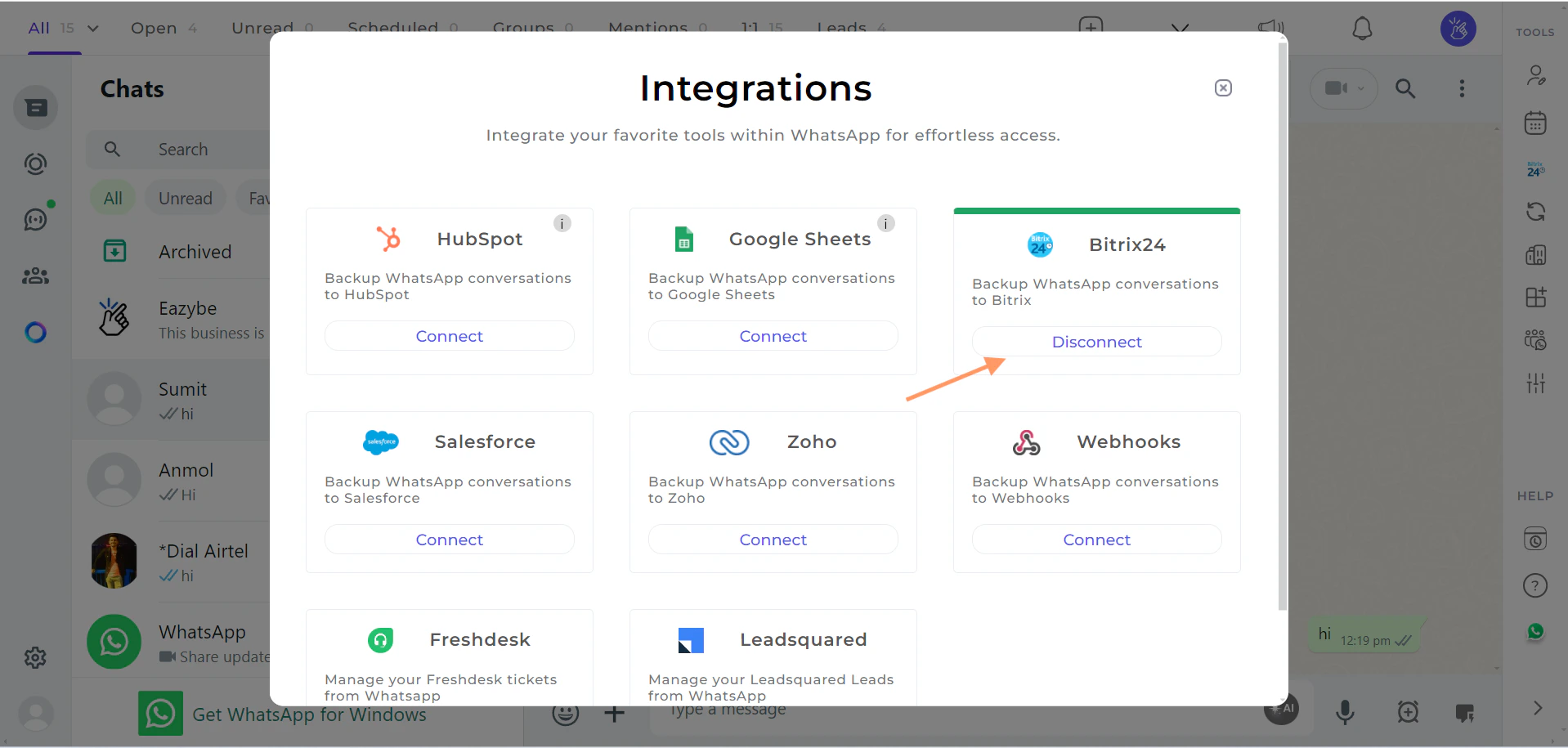1568x748 pixels.
Task: Connect the Salesforce integration
Action: (450, 540)
